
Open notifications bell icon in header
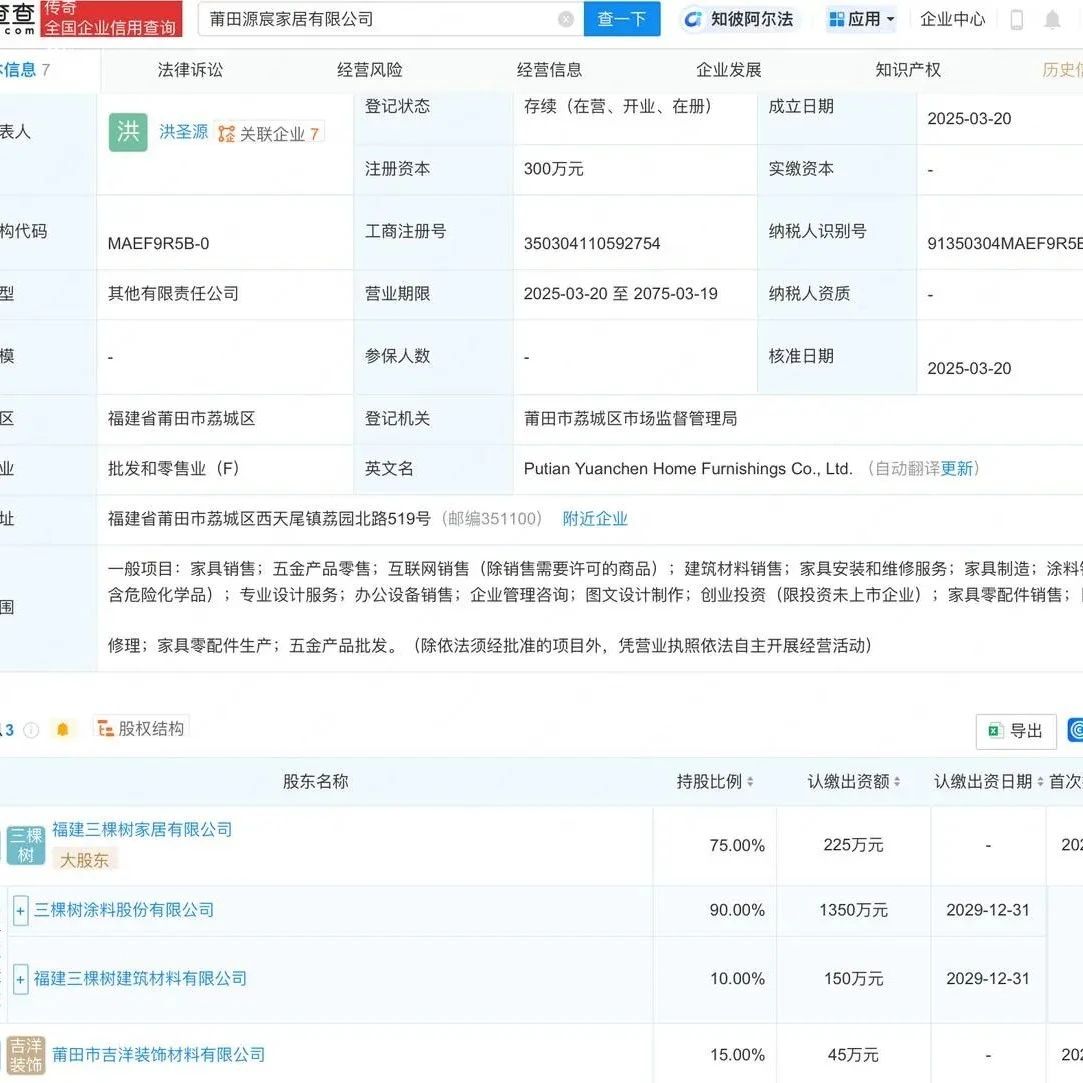[x=1052, y=19]
